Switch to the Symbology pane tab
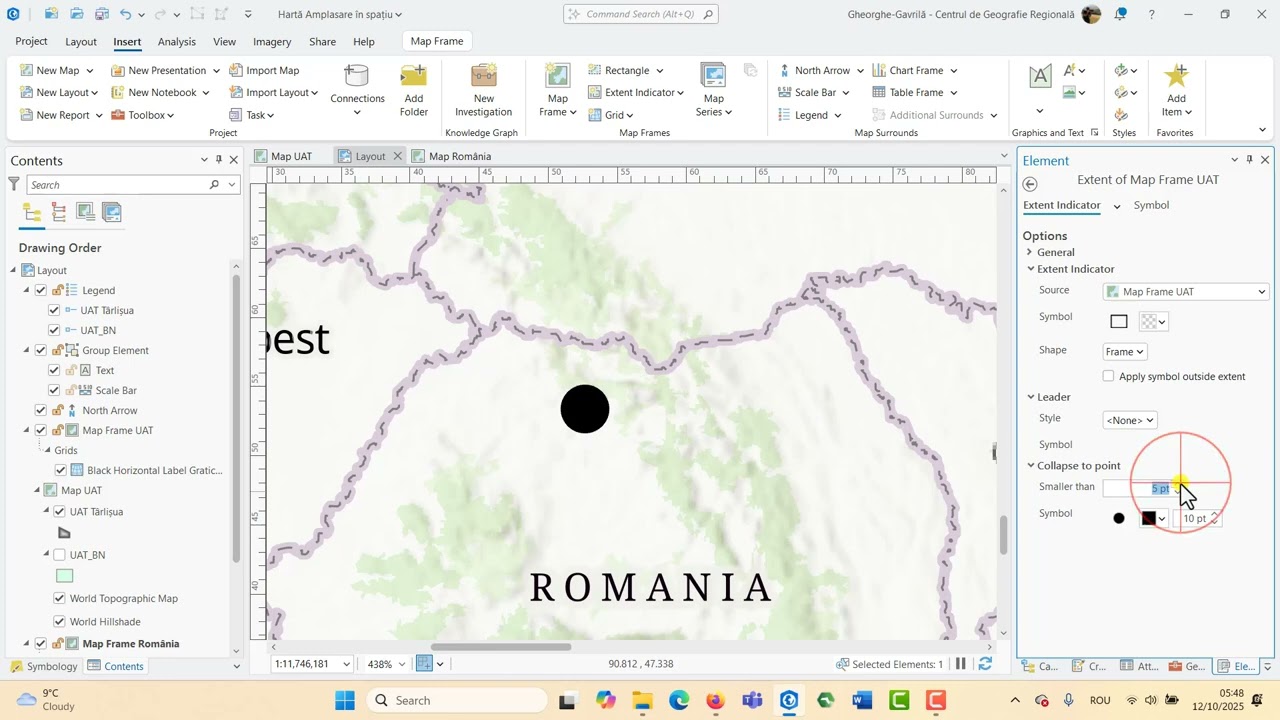This screenshot has width=1280, height=720. (x=44, y=666)
